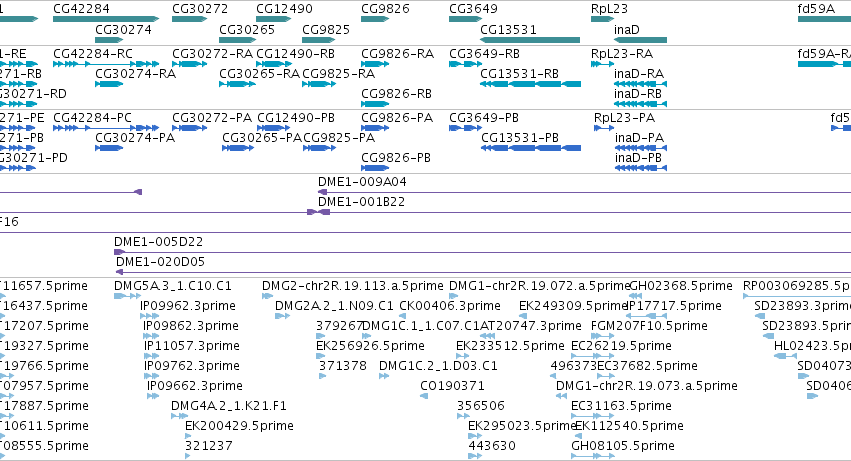Viewport: 851px width, 461px height.
Task: Select protein CG13531-PB label
Action: (520, 138)
